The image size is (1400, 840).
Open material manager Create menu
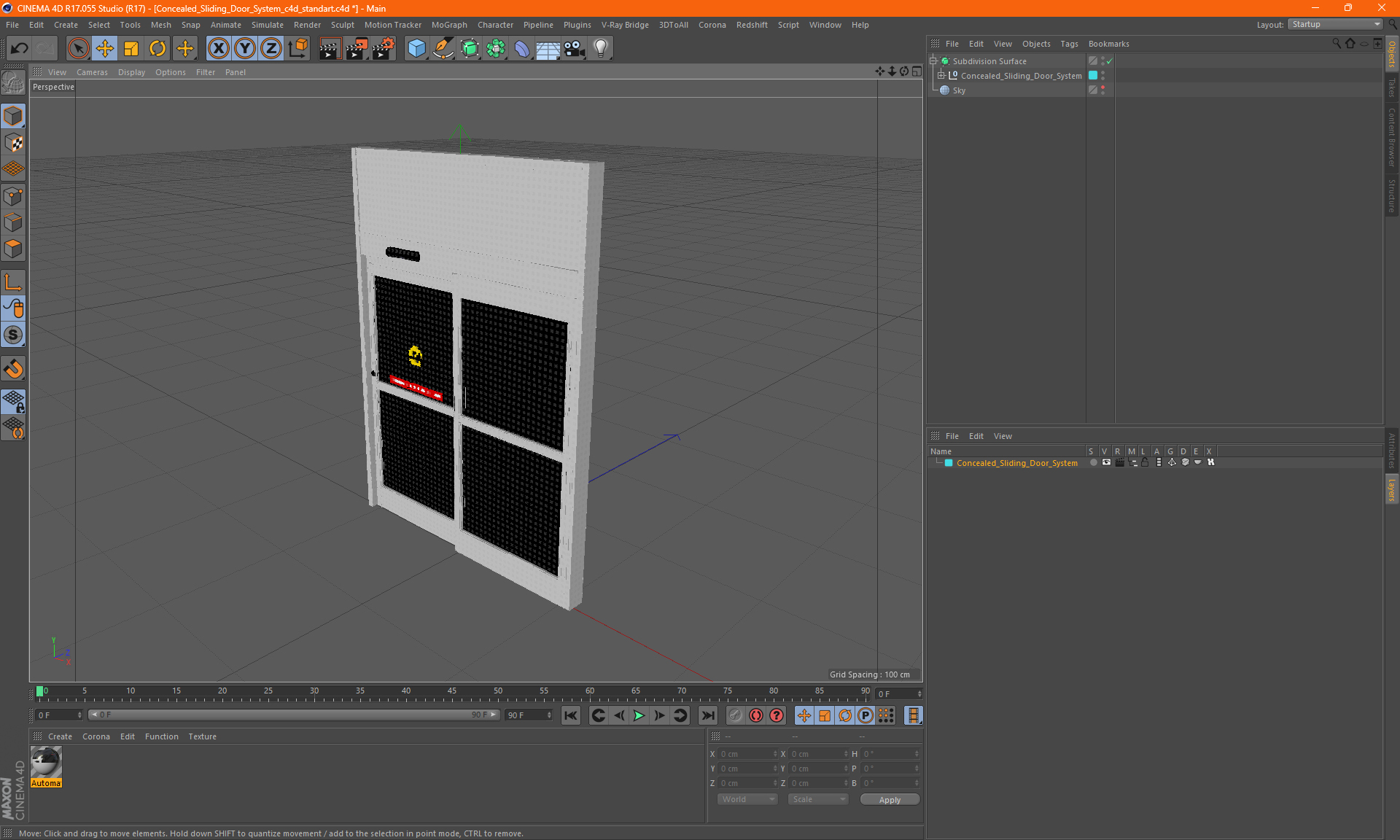click(60, 736)
